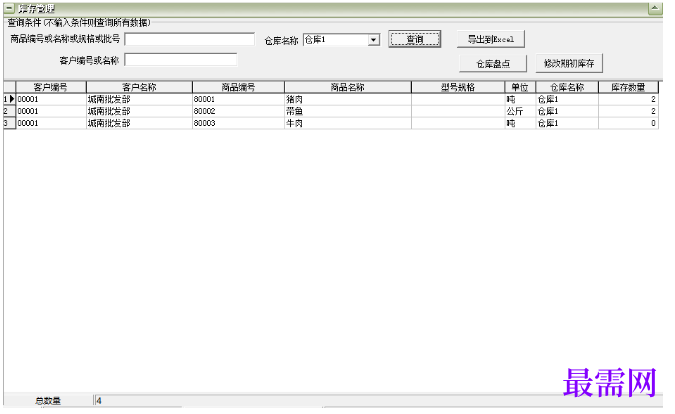Click the 仓库名称 column header
Viewport: 675px width, 414px height.
[x=567, y=87]
